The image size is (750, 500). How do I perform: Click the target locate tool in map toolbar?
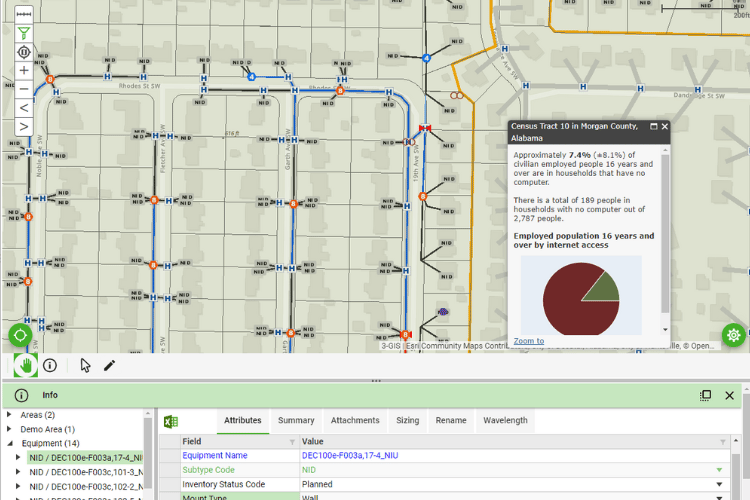[x=23, y=52]
